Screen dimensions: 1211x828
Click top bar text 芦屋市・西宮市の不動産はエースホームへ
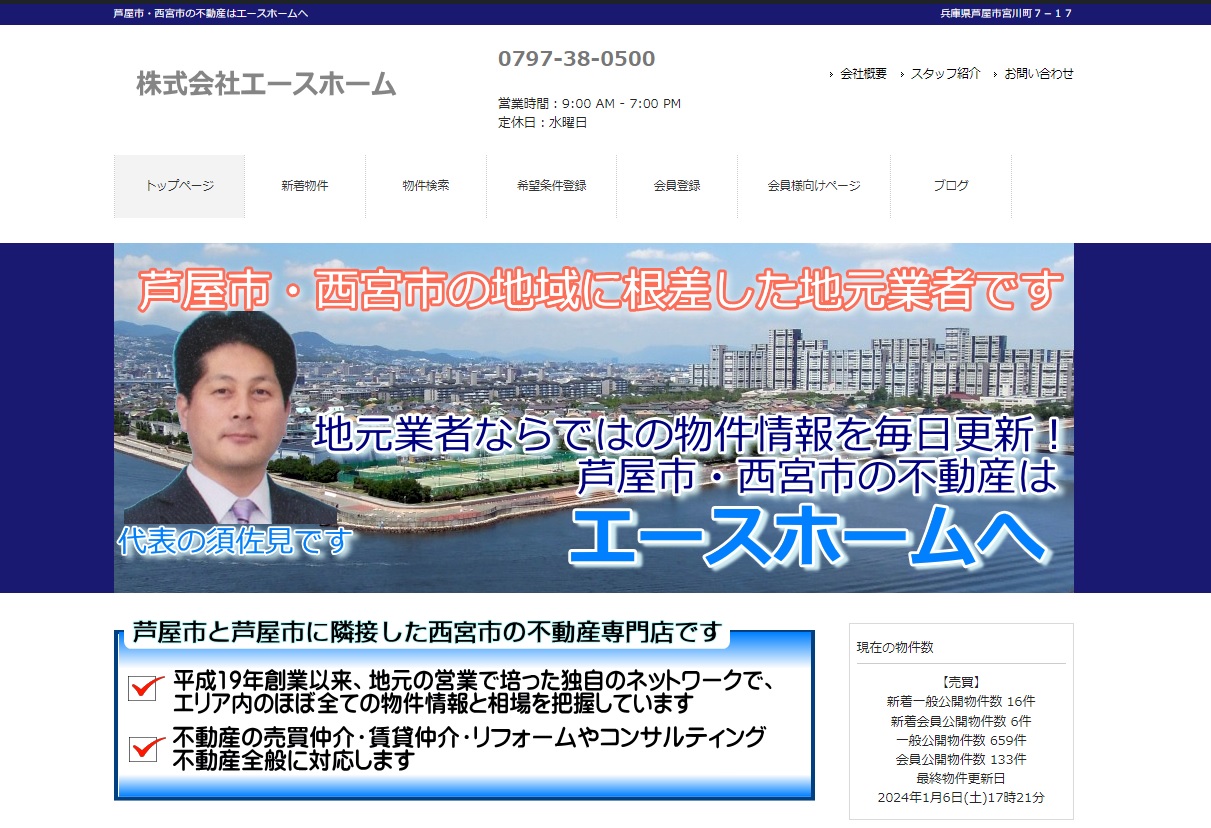click(x=211, y=13)
